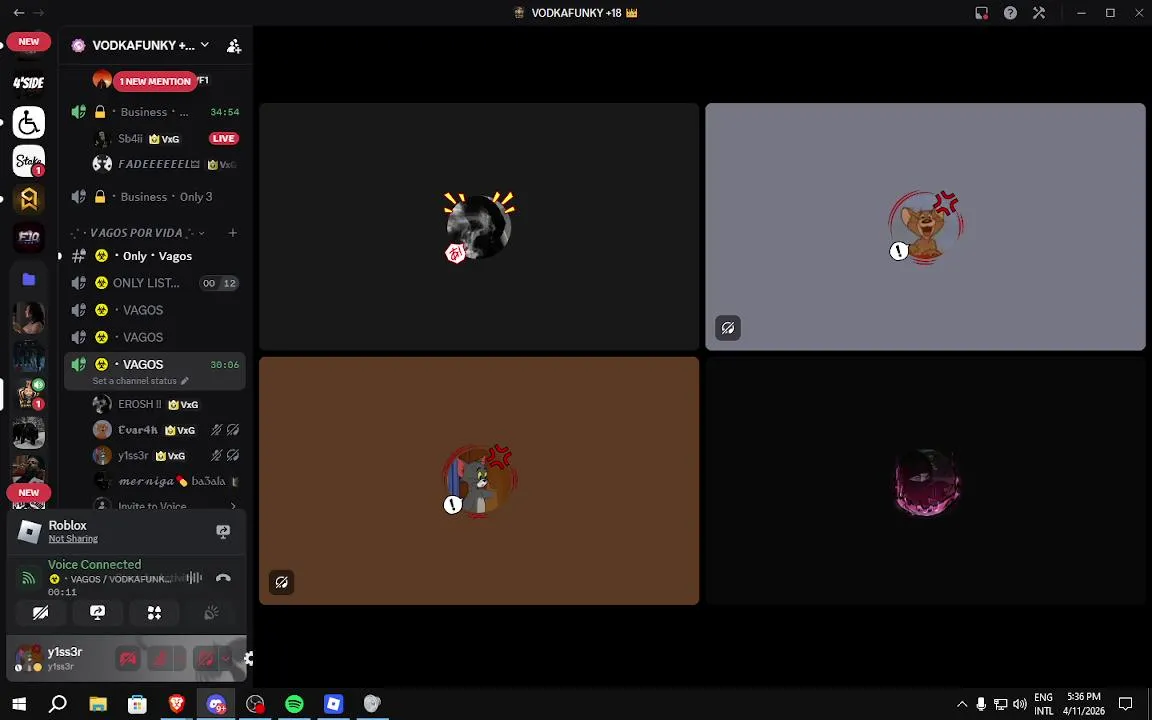This screenshot has width=1152, height=720.
Task: Open the Discord inbox icon
Action: pos(982,12)
